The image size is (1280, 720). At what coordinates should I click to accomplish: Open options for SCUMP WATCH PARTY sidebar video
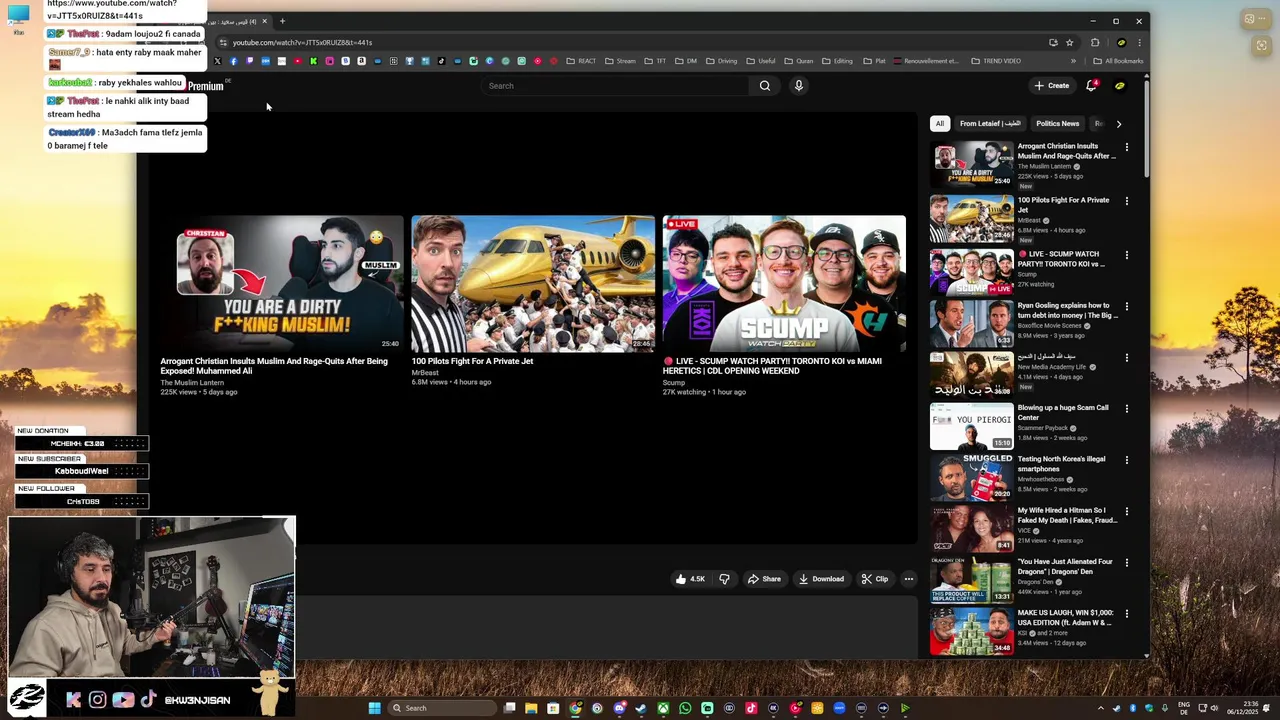point(1126,255)
